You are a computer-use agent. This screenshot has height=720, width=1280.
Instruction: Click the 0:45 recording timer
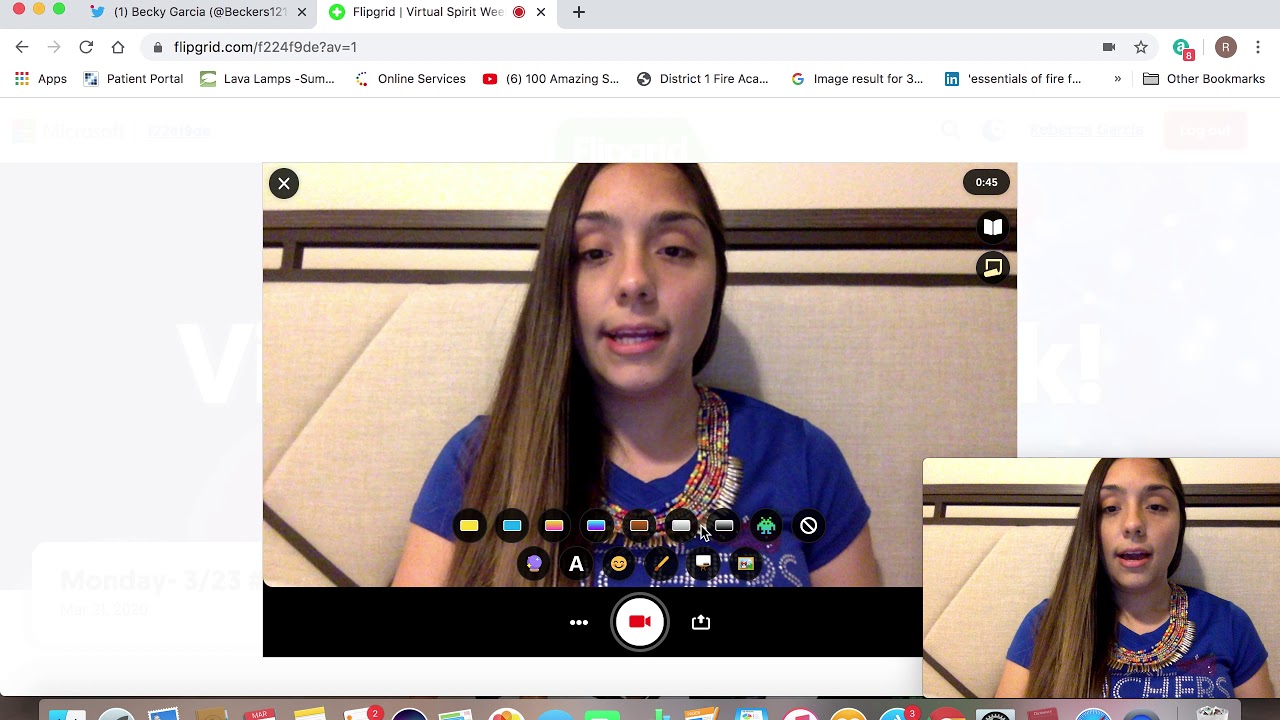tap(987, 182)
